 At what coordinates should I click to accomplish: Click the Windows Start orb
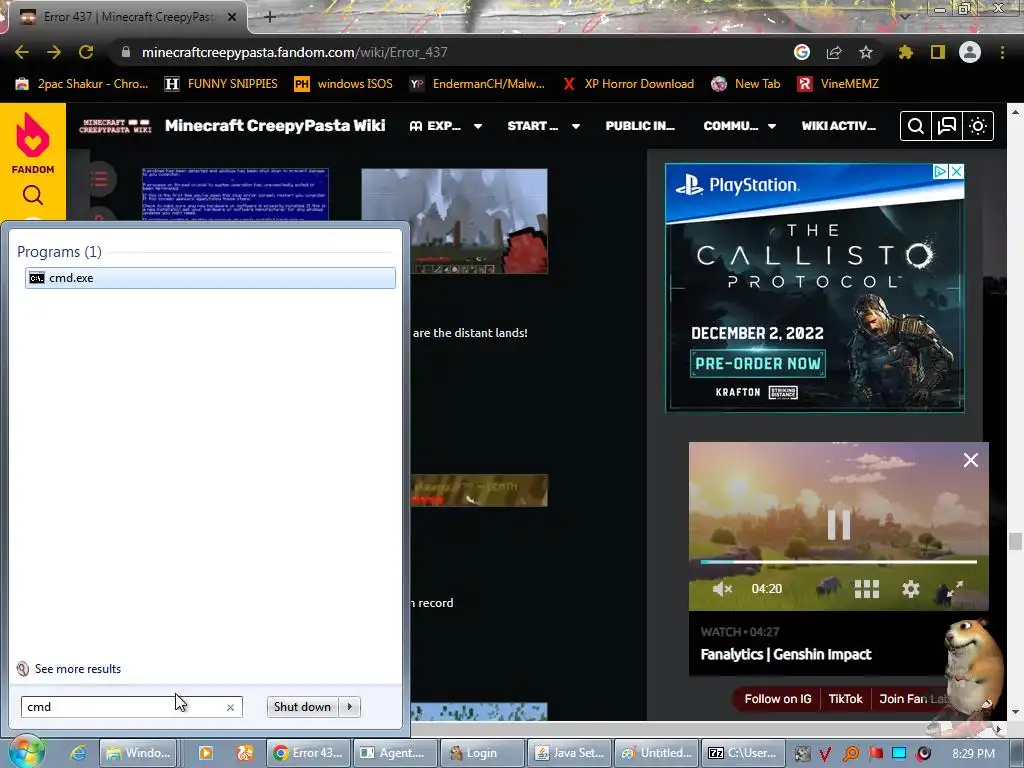25,752
